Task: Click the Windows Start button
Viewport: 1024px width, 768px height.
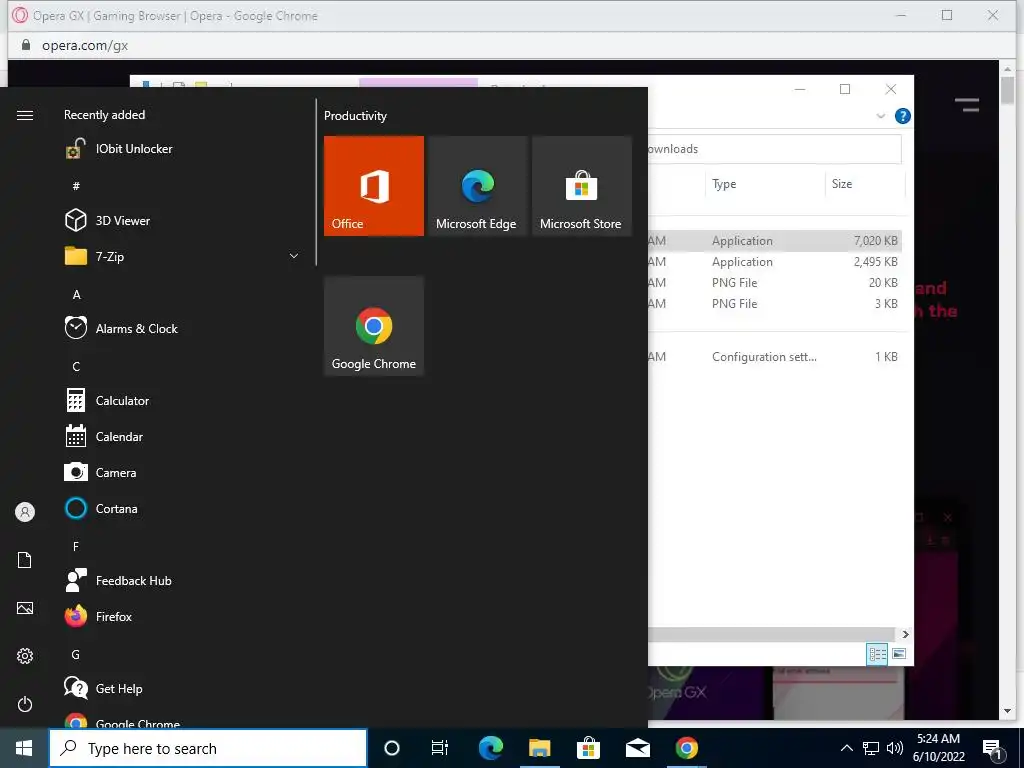Action: click(x=24, y=748)
